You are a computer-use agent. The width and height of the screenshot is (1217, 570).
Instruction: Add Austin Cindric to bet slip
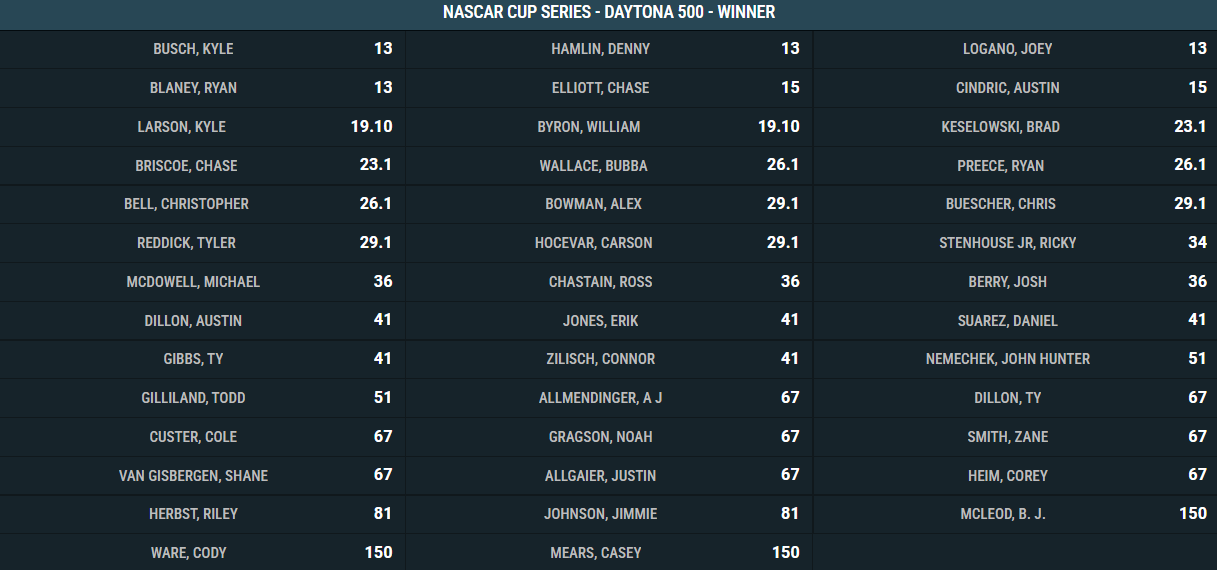tap(1197, 88)
